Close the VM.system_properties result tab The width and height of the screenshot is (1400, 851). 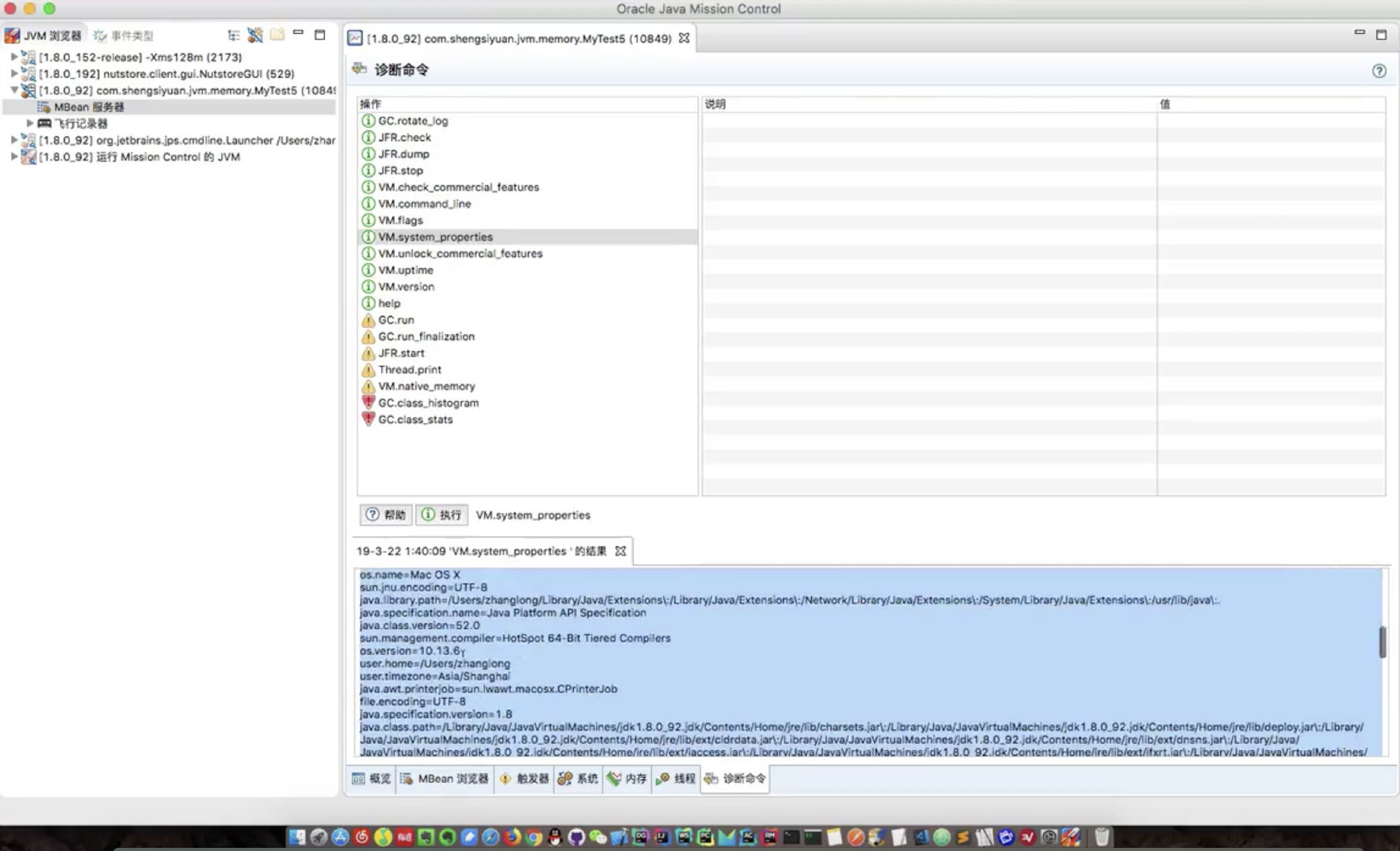click(620, 551)
